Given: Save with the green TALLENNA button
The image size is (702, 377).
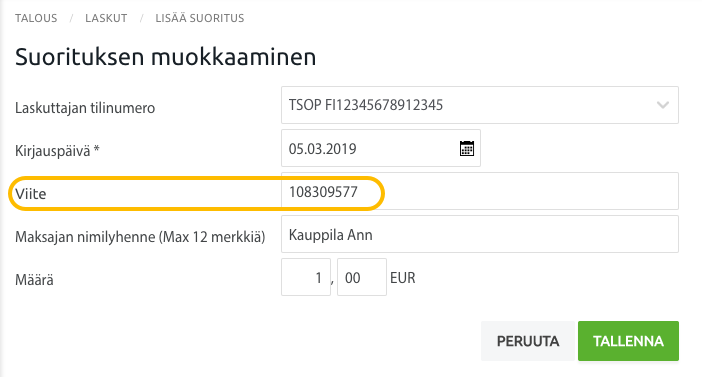Looking at the screenshot, I should point(629,341).
